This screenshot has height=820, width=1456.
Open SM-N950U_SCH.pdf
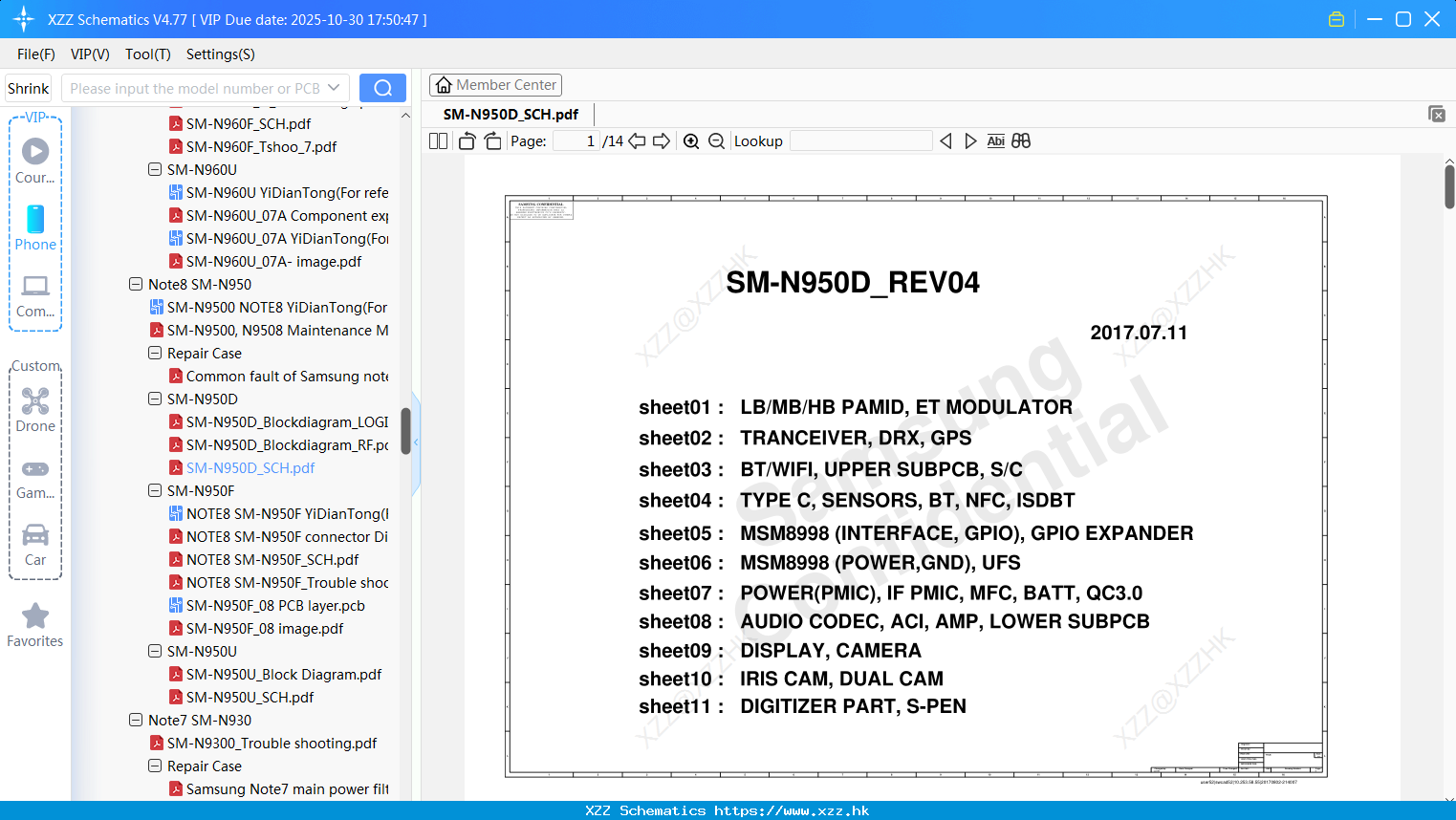250,697
